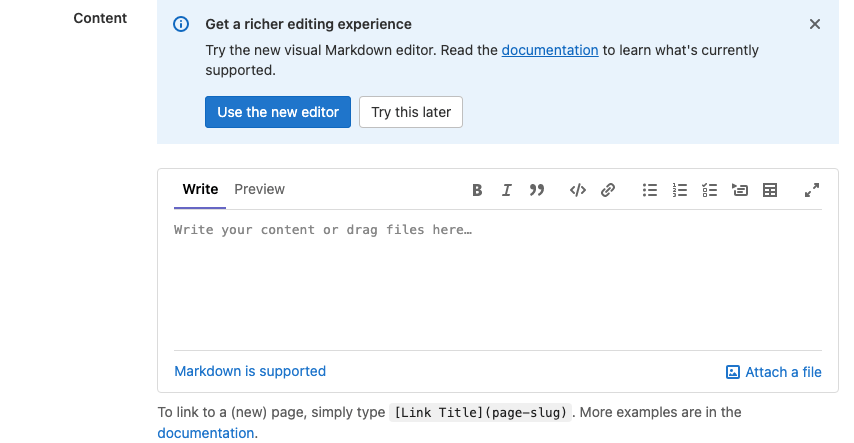854x443 pixels.
Task: Expand editor to full screen mode
Action: [812, 190]
